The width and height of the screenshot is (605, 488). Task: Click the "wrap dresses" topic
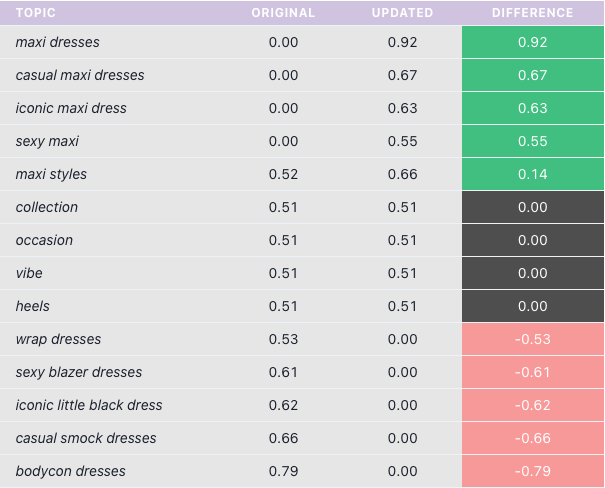(x=58, y=339)
